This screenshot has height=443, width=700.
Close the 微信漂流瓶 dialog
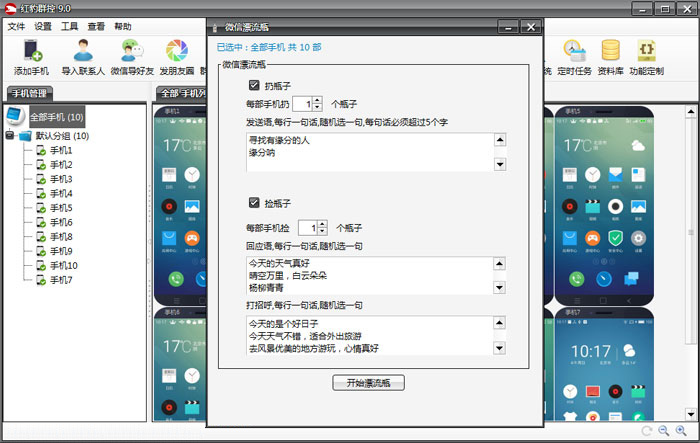coord(530,27)
